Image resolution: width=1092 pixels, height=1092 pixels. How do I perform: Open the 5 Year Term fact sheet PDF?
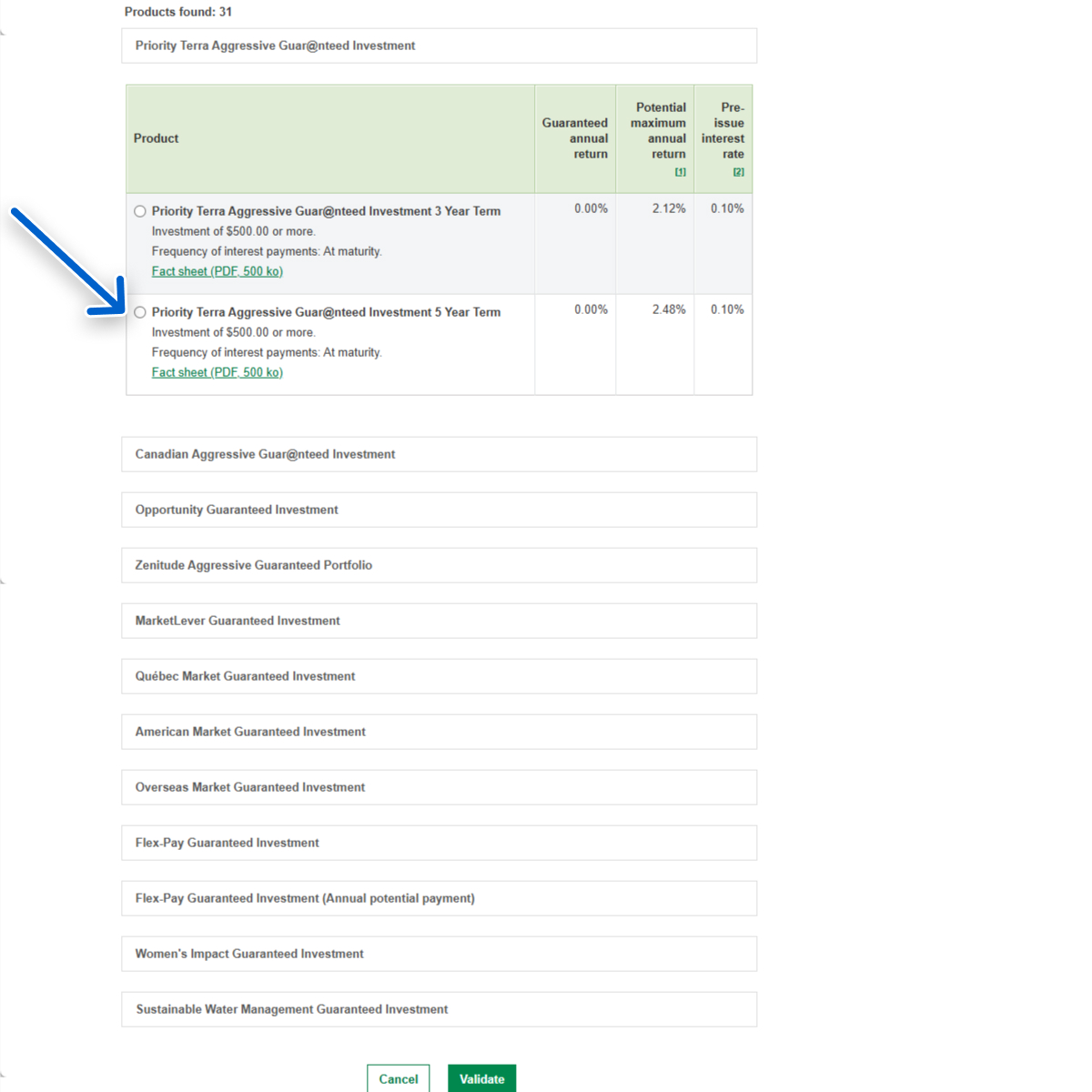coord(217,372)
